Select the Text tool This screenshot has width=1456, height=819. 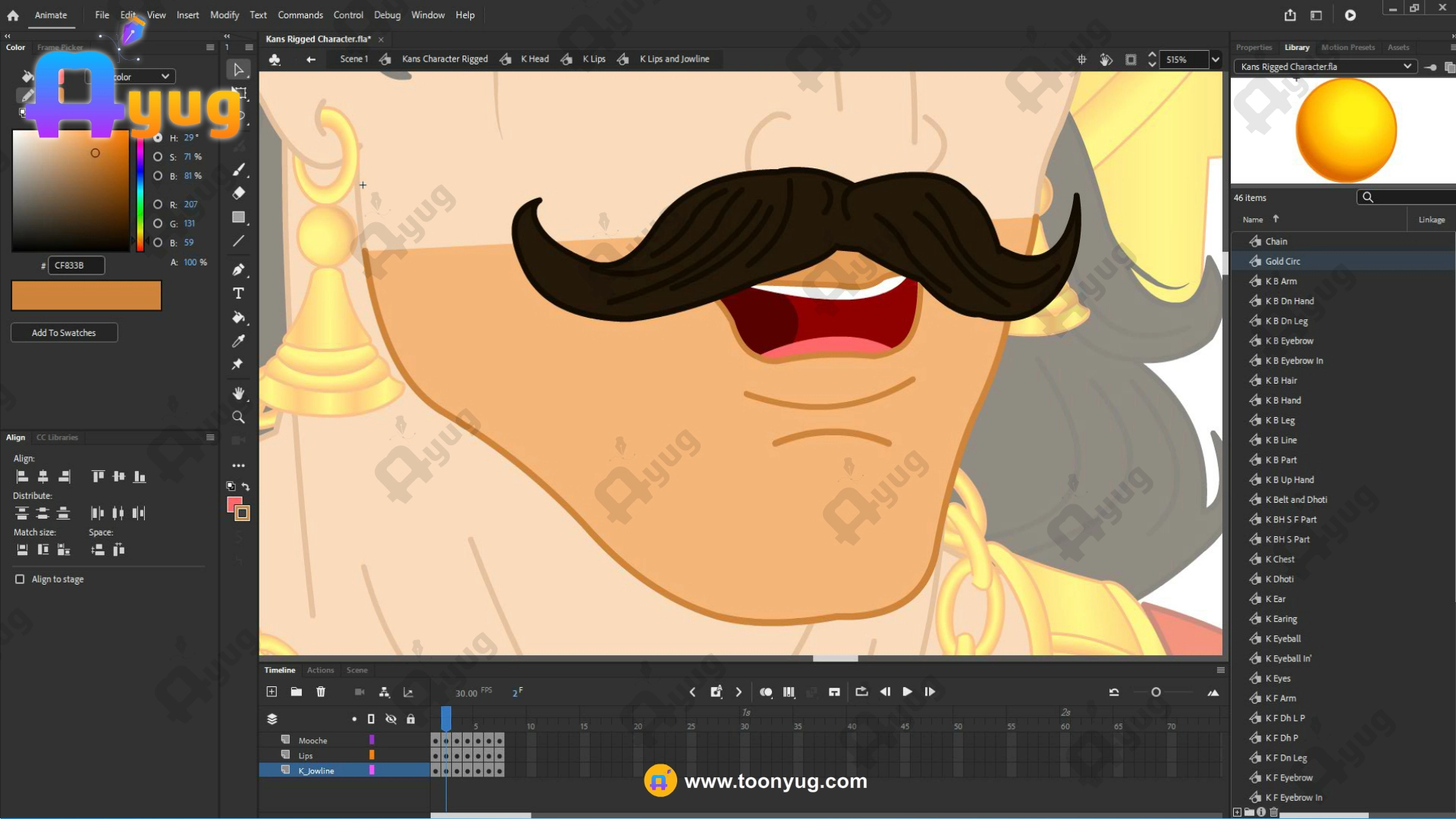point(238,293)
